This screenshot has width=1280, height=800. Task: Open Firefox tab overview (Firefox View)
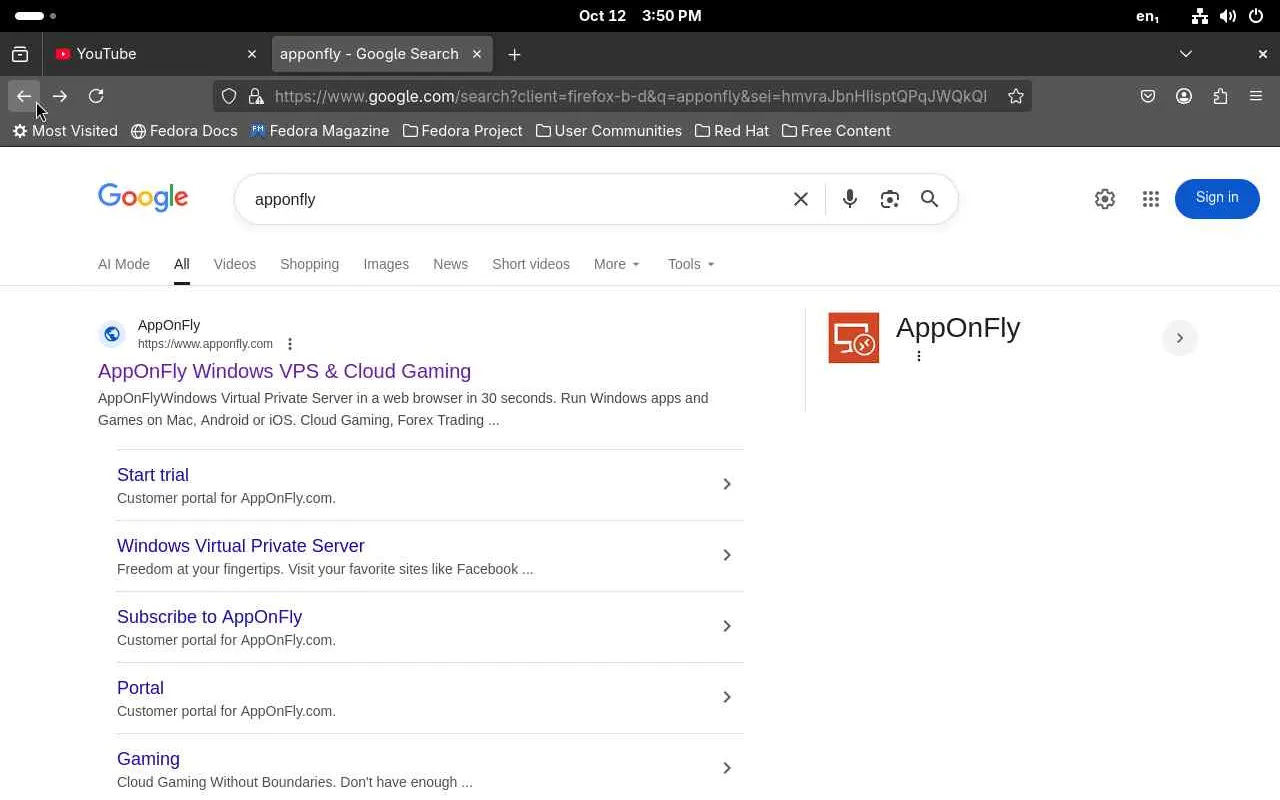[x=20, y=54]
